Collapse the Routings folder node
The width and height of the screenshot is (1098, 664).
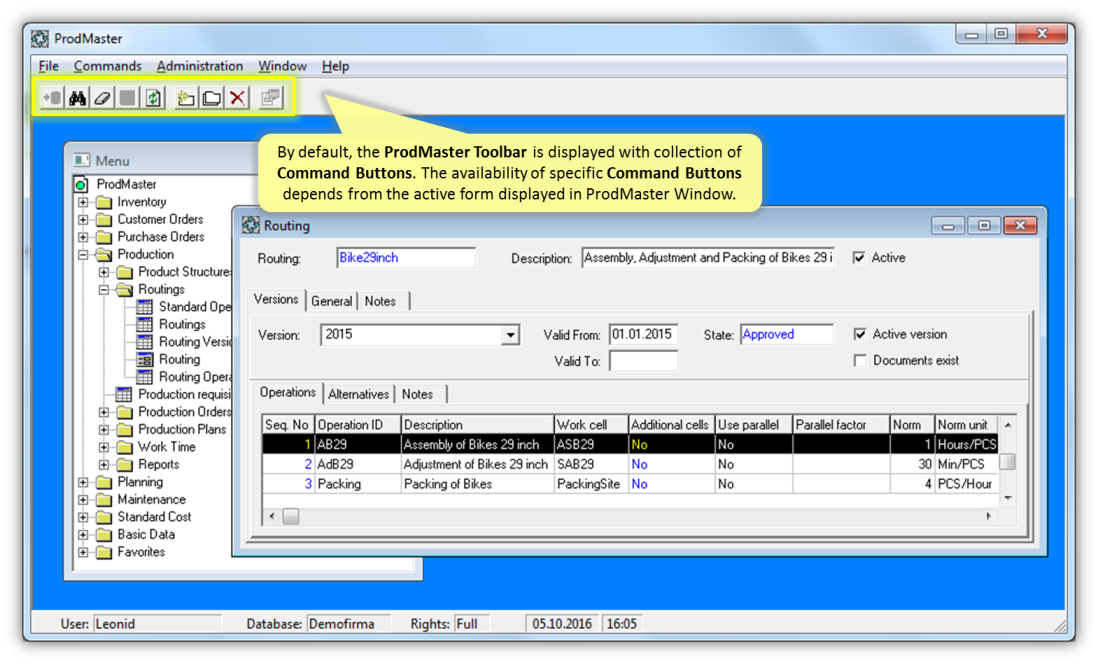click(104, 290)
